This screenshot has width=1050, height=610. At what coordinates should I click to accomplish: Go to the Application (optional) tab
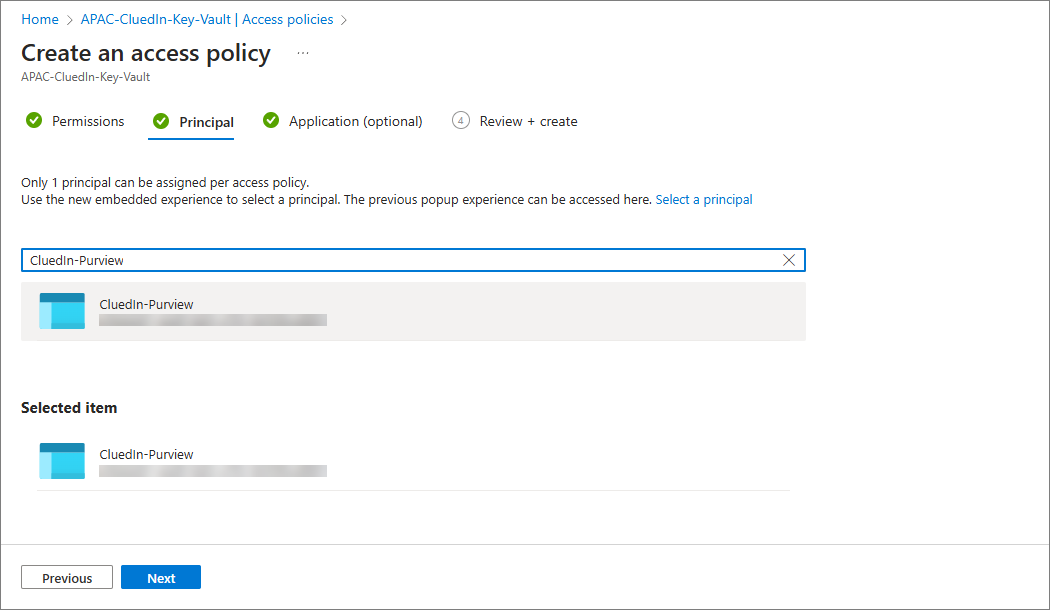coord(355,121)
